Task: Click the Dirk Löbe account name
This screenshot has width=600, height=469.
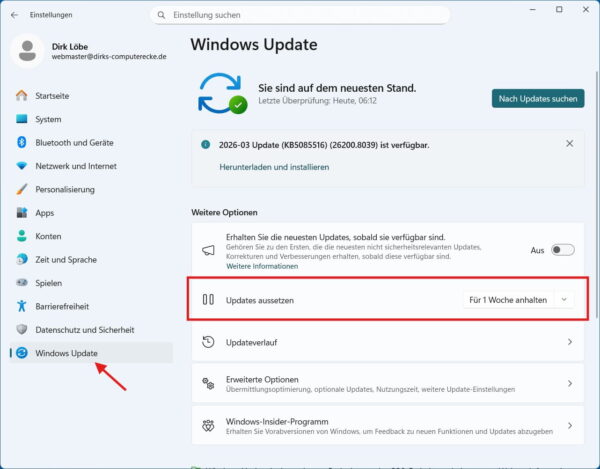Action: click(x=70, y=46)
